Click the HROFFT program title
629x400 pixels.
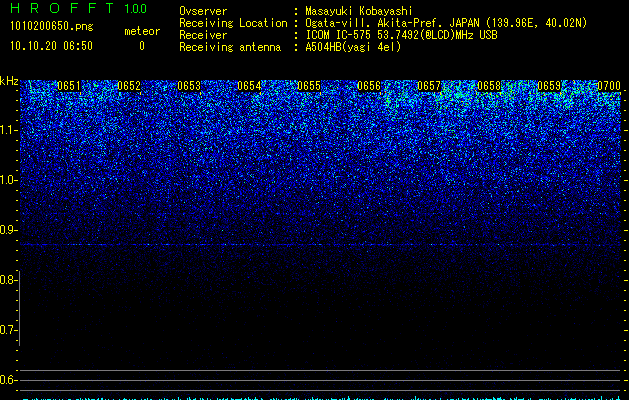63,8
